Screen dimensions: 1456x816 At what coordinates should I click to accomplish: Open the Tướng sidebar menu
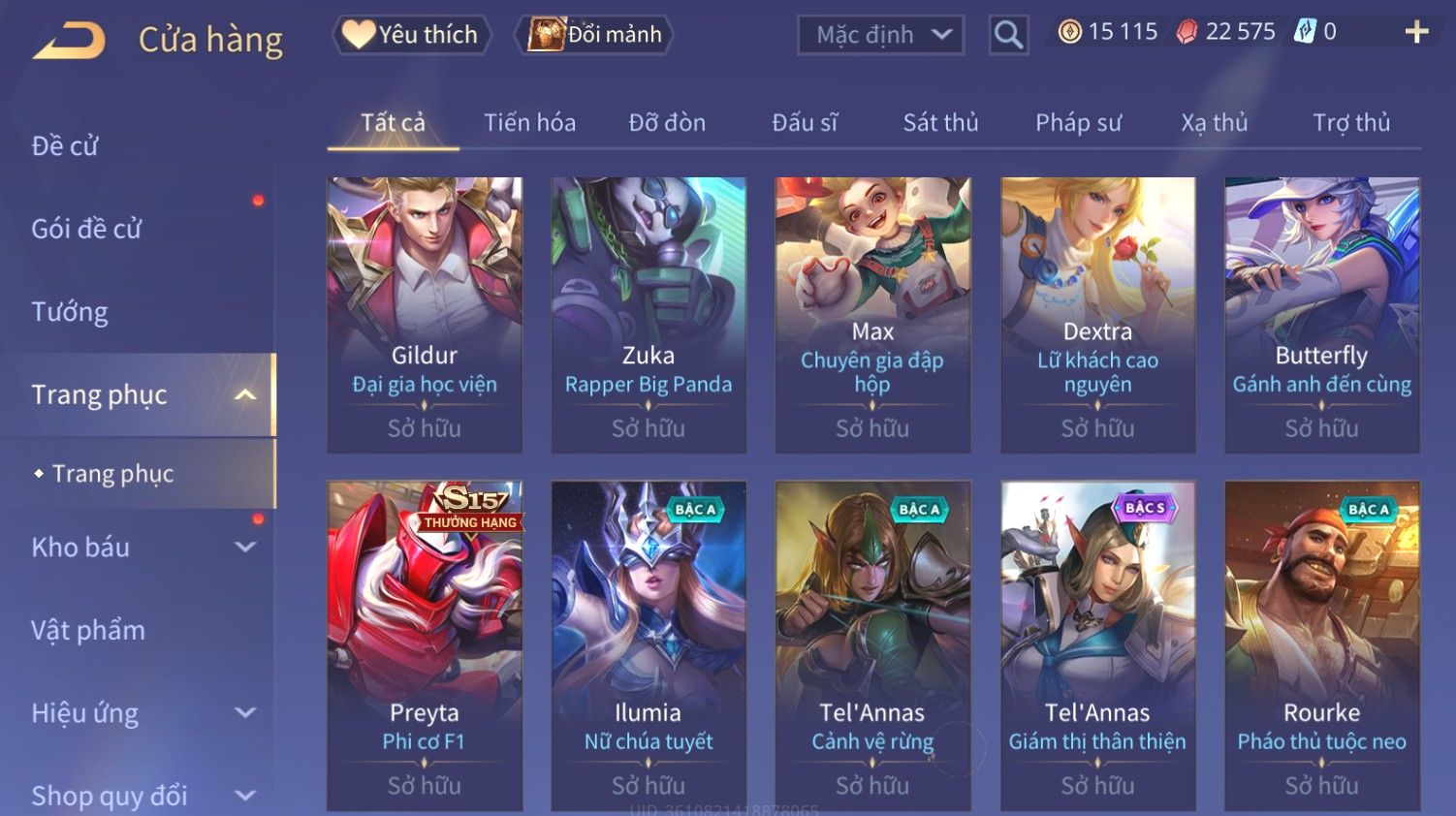[x=70, y=312]
